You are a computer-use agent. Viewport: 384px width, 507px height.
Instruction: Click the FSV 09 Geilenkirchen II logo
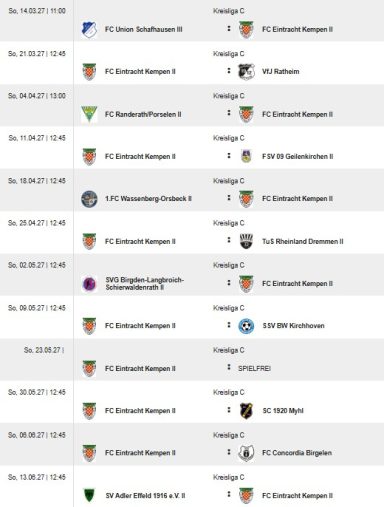point(246,156)
